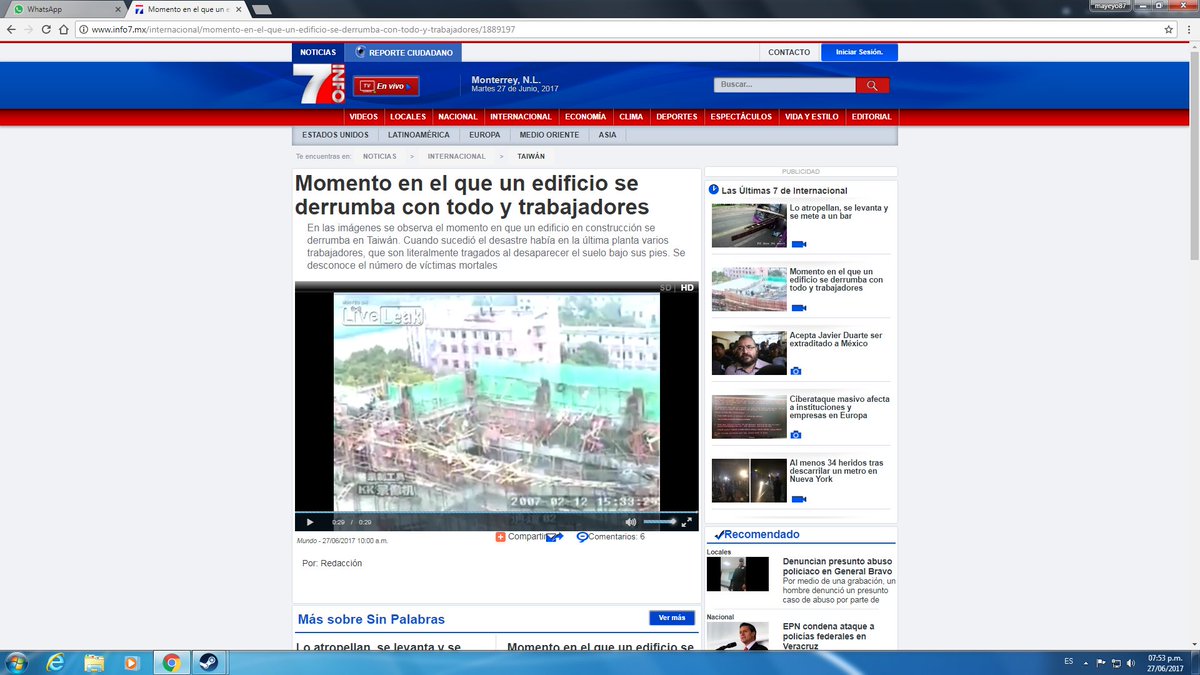Open a new browser tab
The image size is (1200, 675).
coord(261,10)
